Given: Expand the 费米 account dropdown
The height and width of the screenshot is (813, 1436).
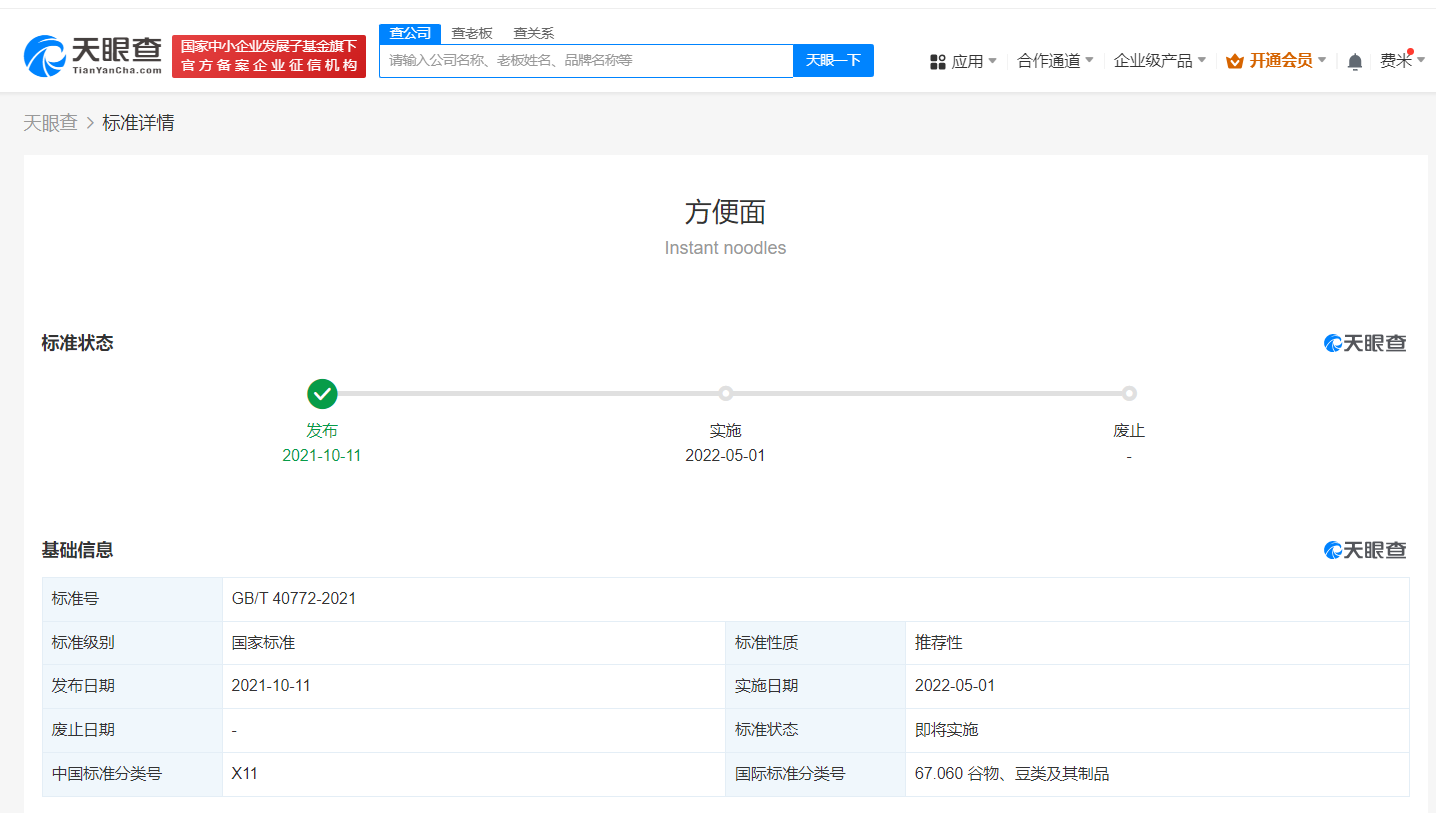Looking at the screenshot, I should click(1402, 60).
